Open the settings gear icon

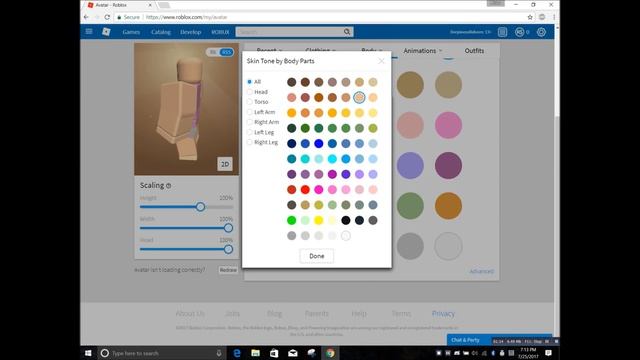(541, 32)
